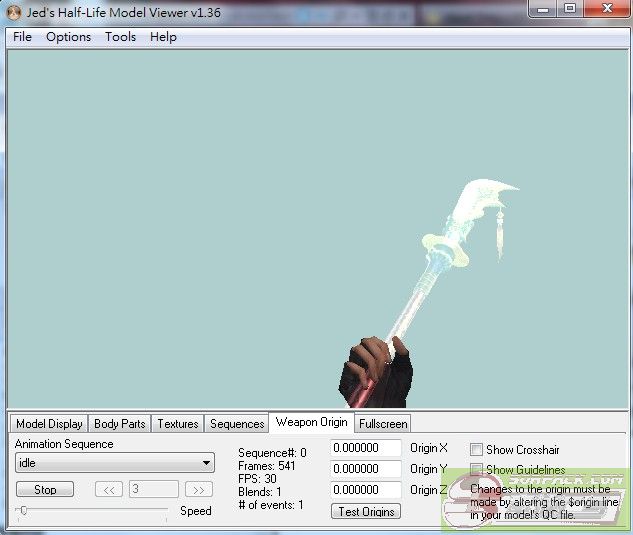
Task: Click the app icon in title bar
Action: (x=14, y=14)
